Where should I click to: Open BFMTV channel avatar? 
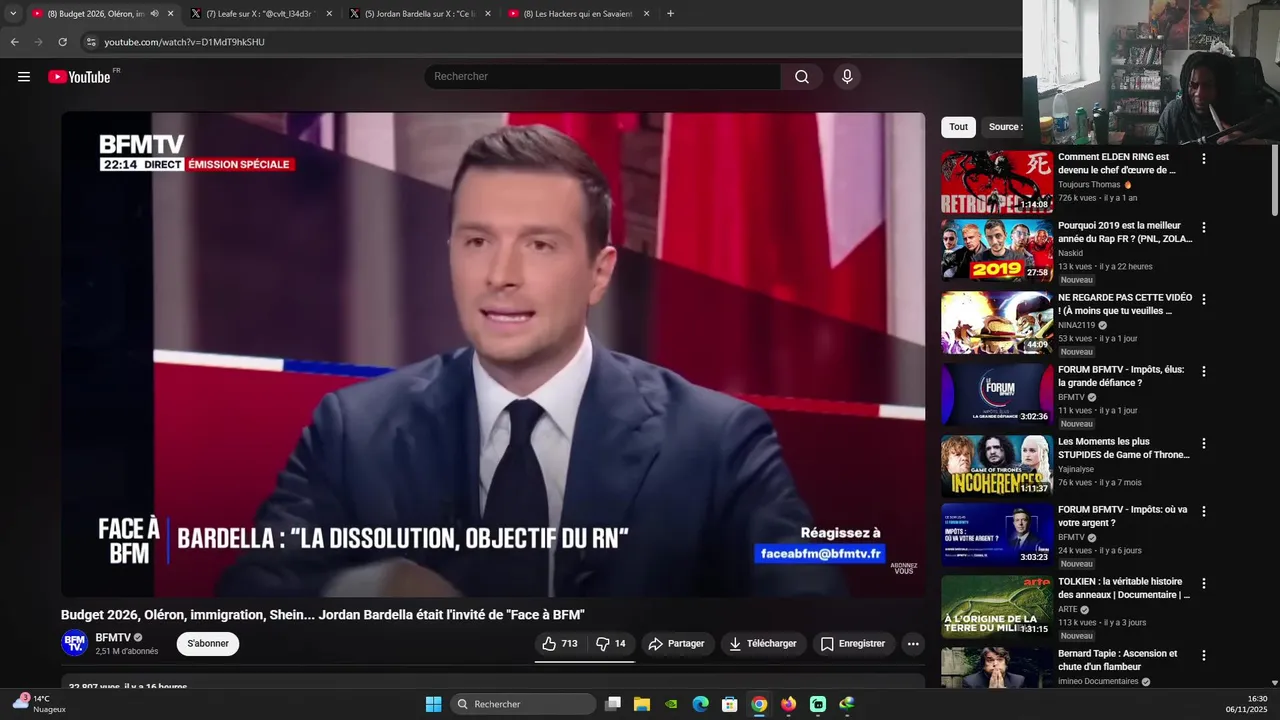tap(74, 643)
